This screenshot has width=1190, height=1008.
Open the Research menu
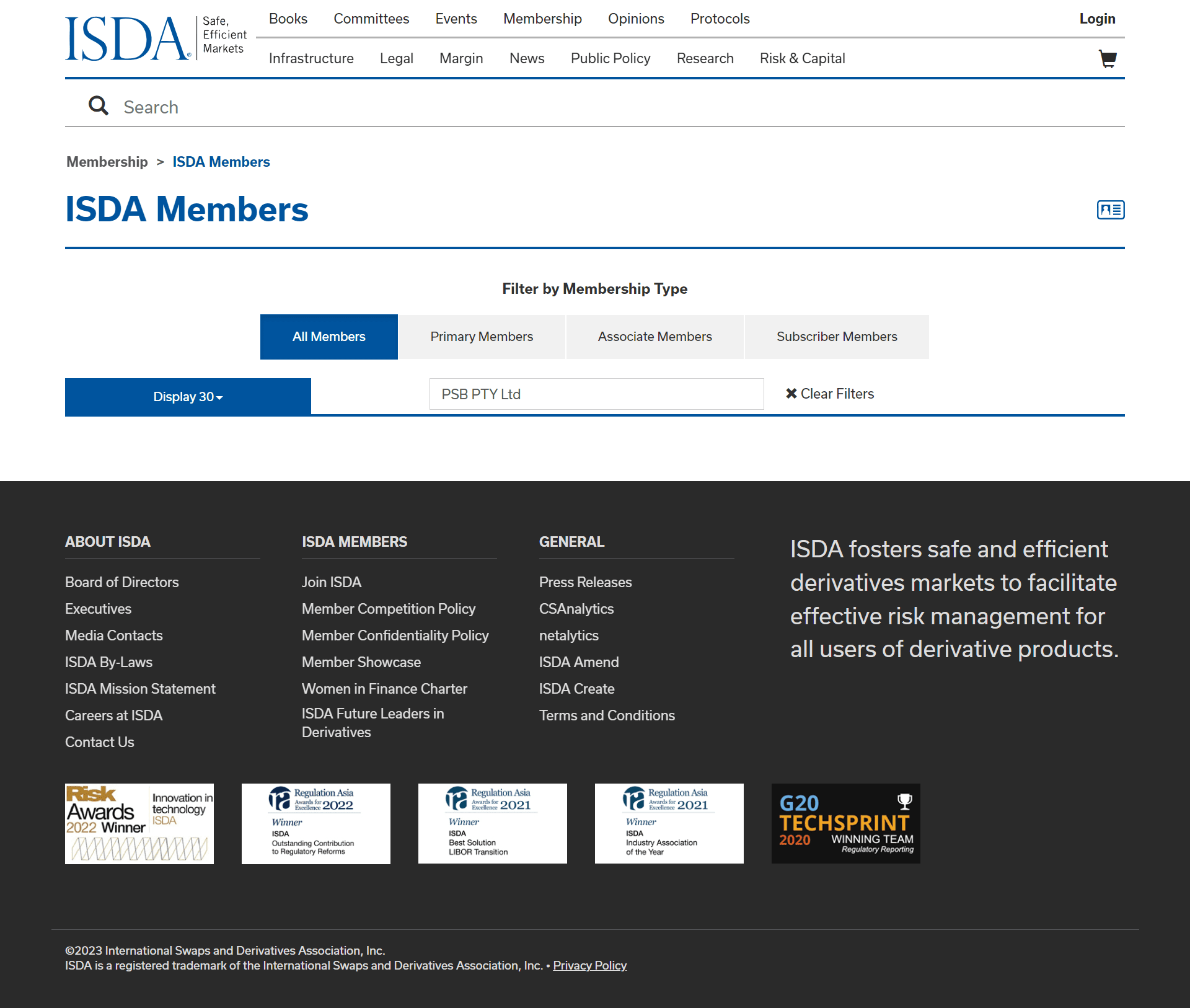coord(705,58)
